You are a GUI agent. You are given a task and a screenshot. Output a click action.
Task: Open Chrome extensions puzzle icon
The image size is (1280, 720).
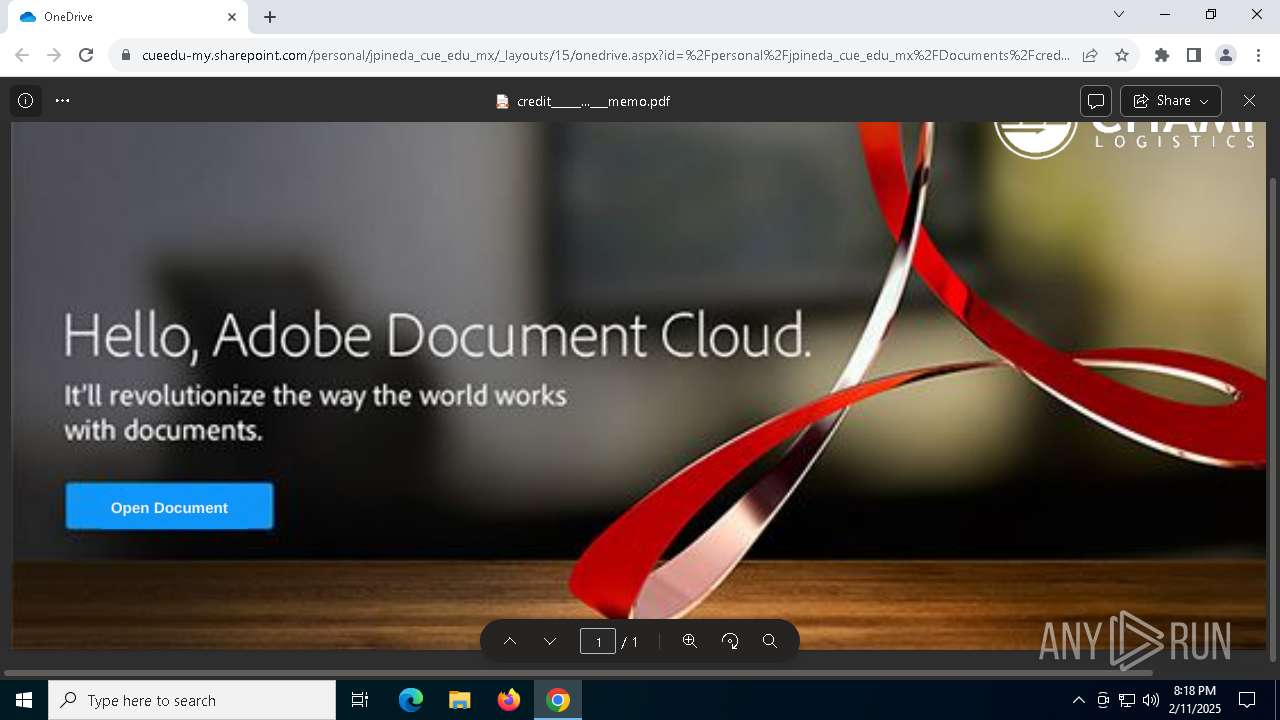pos(1162,55)
